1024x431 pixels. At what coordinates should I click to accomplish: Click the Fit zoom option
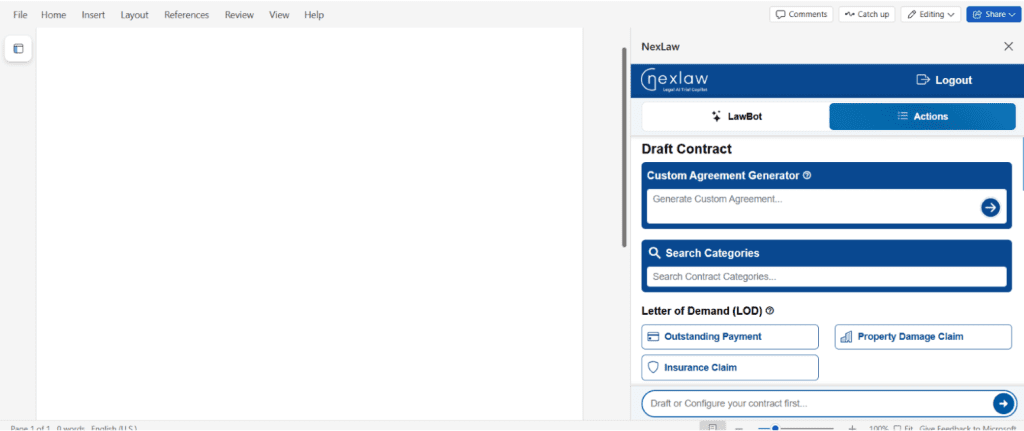point(903,428)
